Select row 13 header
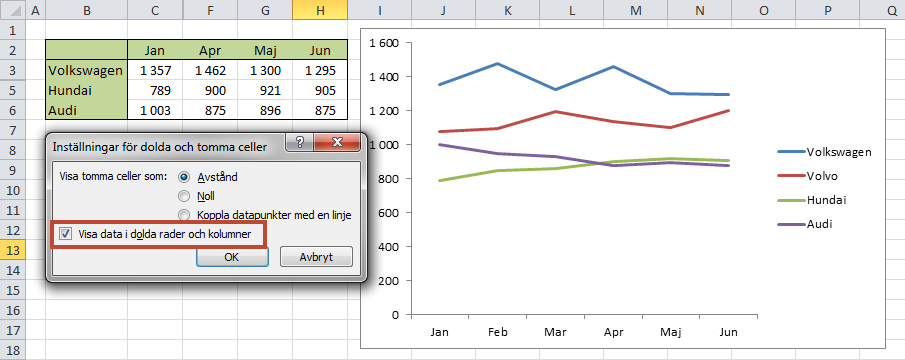This screenshot has width=905, height=360. [13, 250]
